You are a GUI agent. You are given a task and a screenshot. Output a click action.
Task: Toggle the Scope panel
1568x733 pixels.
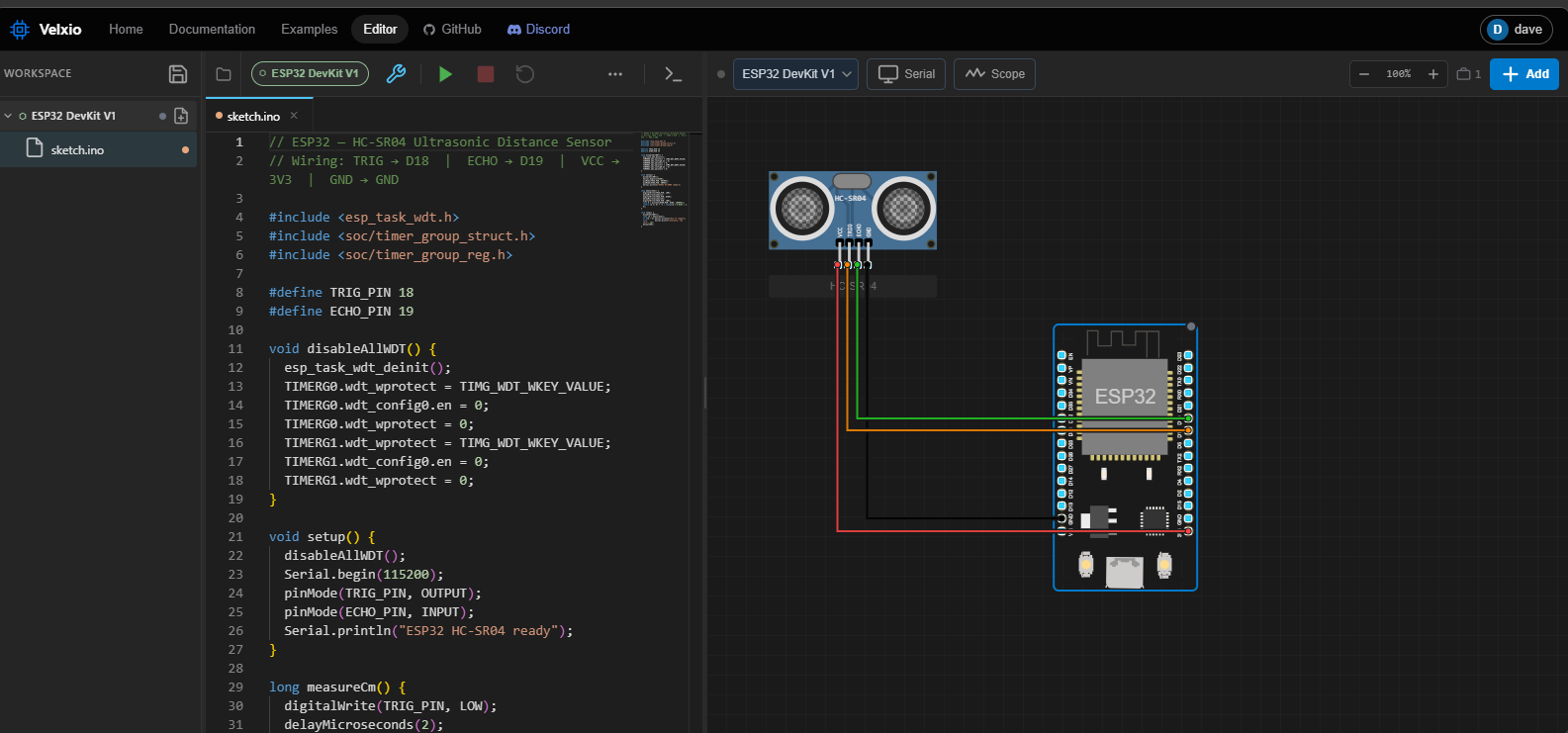point(994,74)
